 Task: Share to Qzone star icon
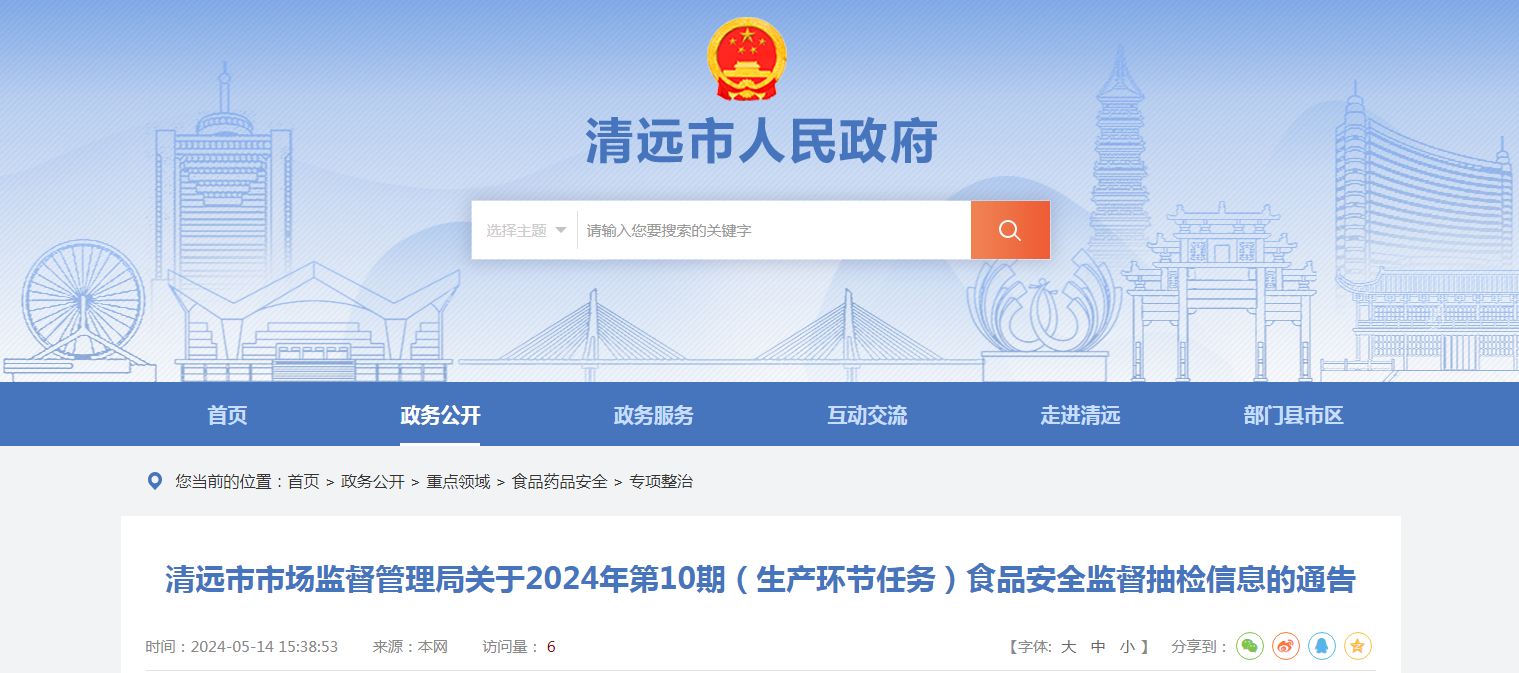1358,646
